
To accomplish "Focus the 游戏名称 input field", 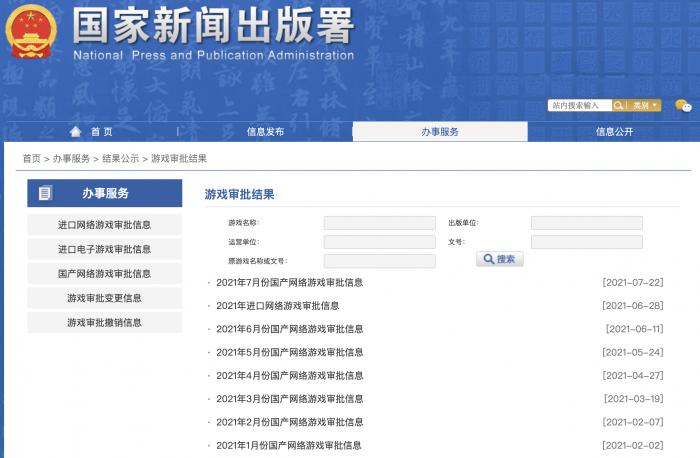I will [x=379, y=223].
